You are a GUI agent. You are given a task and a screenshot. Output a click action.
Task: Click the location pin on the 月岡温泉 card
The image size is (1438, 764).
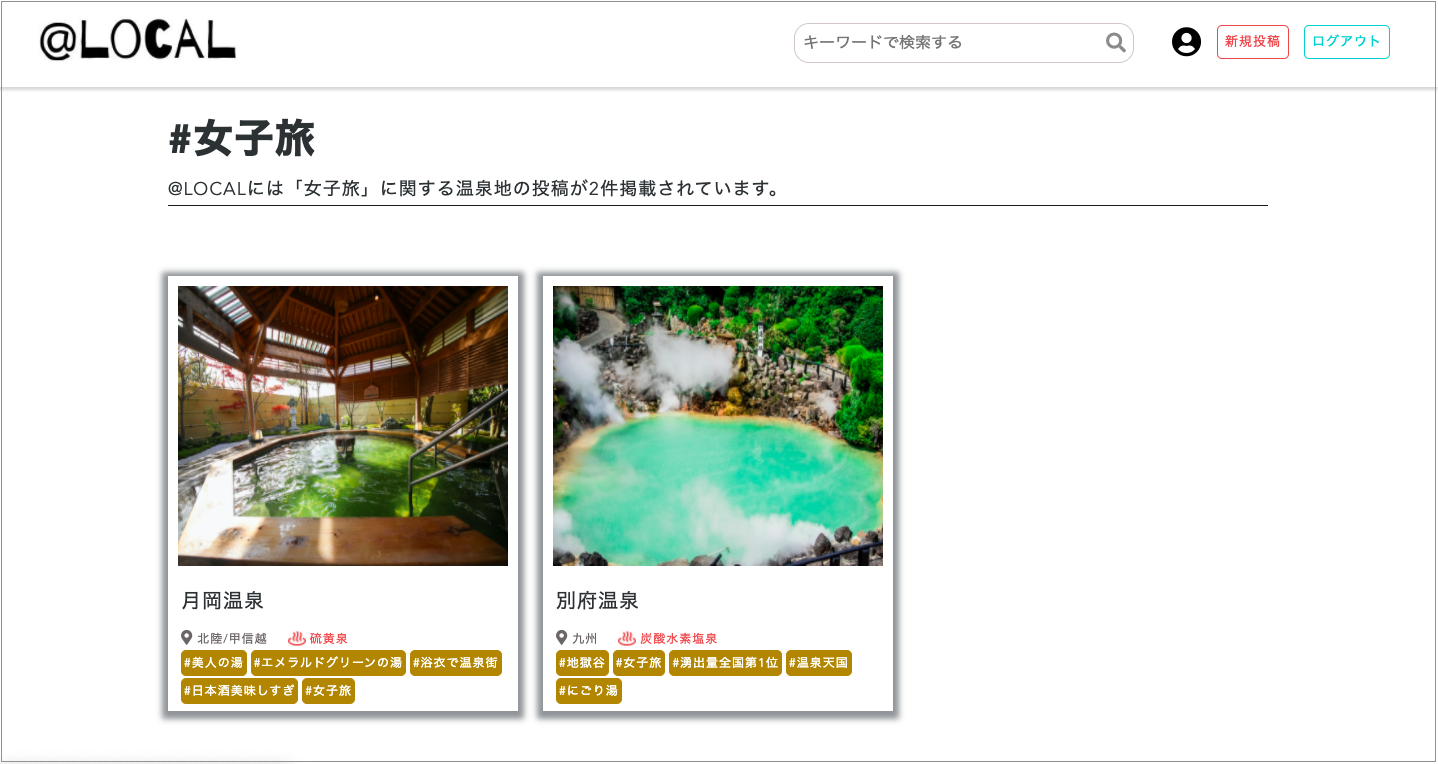coord(187,636)
